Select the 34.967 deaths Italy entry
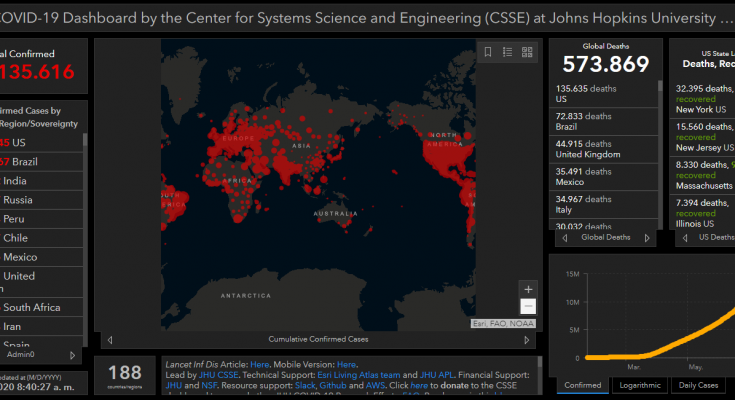735x400 pixels. (604, 204)
